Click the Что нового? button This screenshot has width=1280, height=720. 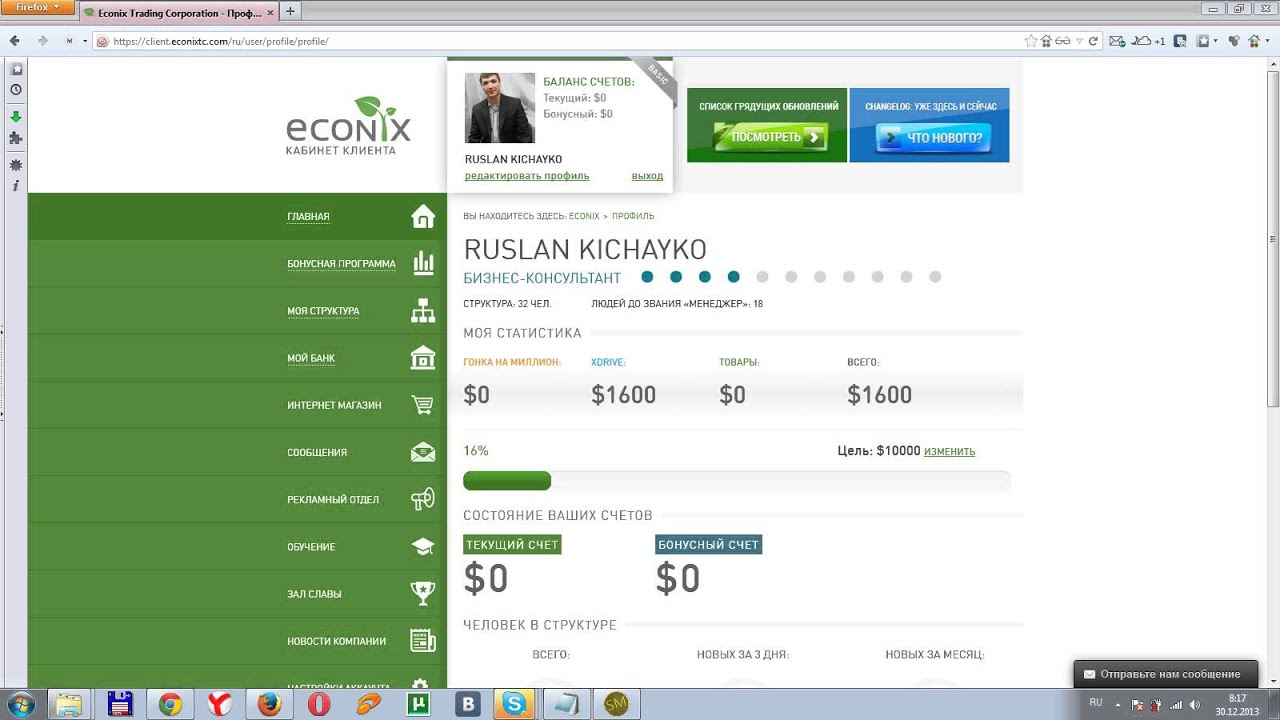click(x=934, y=137)
